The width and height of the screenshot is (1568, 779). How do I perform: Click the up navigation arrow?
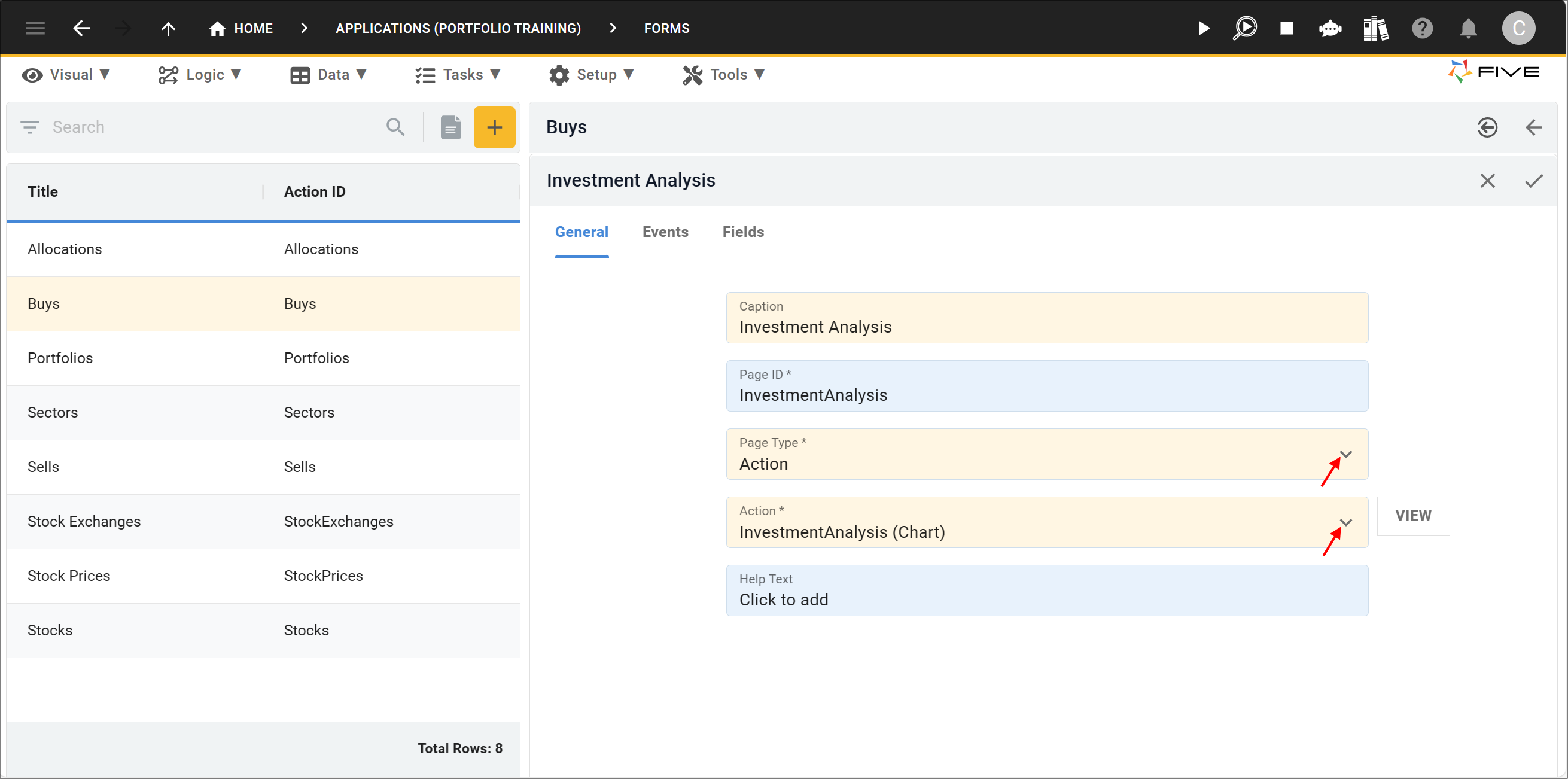coord(168,28)
